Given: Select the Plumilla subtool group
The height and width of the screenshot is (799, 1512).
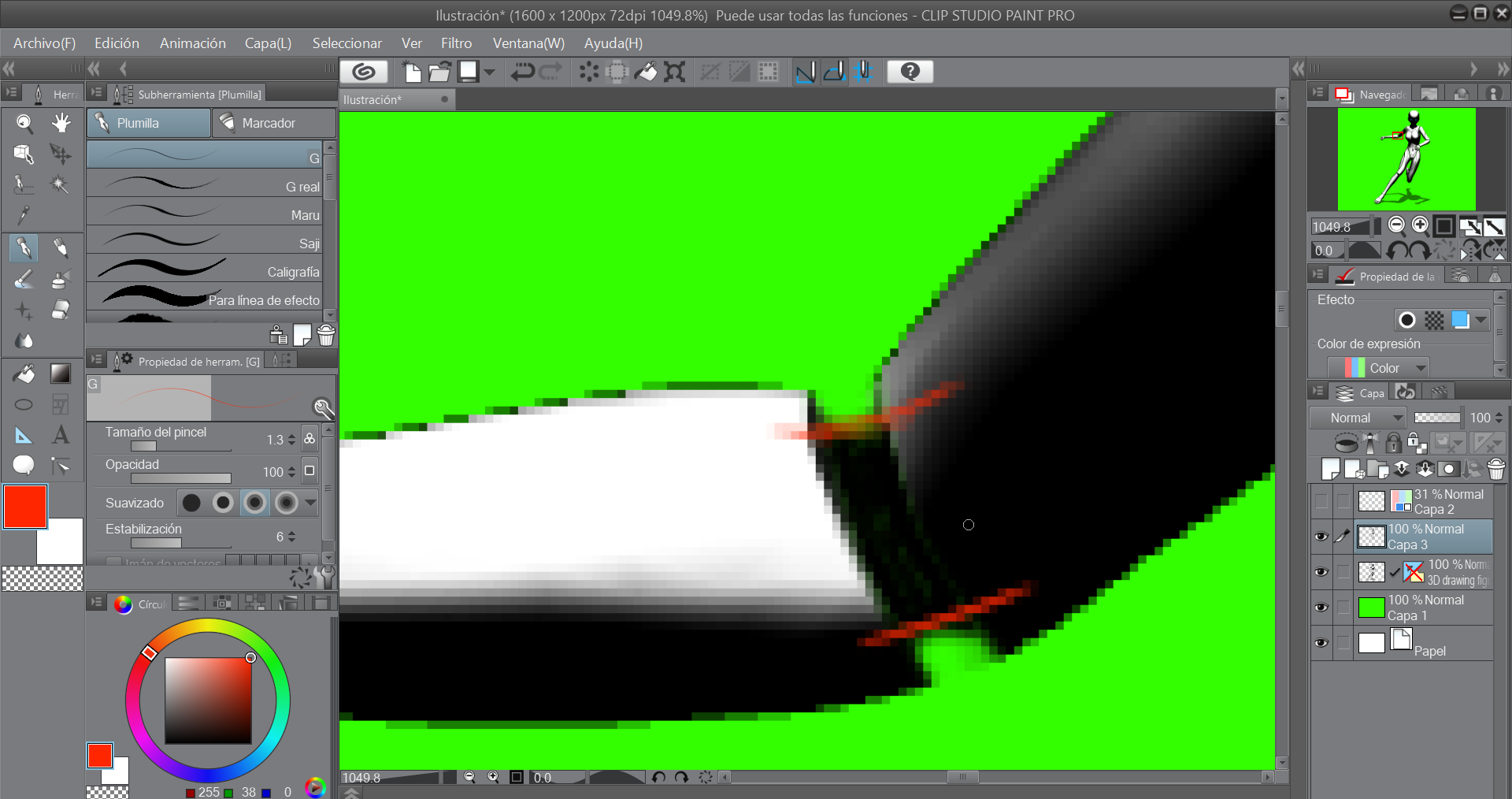Looking at the screenshot, I should pyautogui.click(x=149, y=123).
